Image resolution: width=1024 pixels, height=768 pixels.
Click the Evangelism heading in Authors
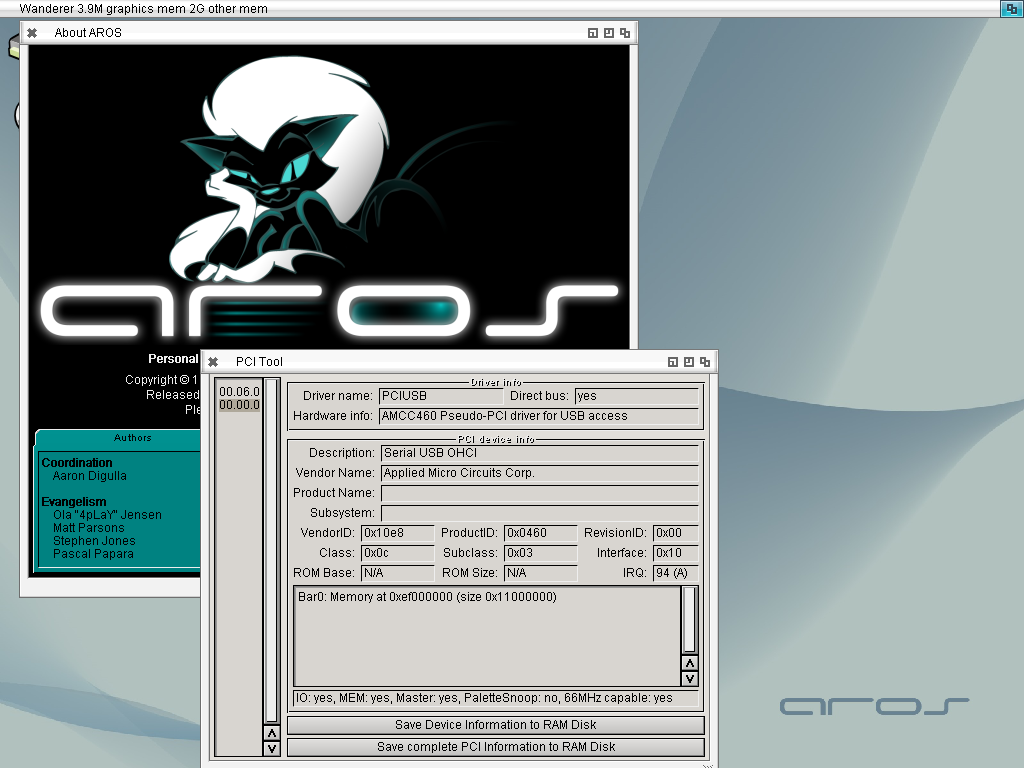(74, 502)
